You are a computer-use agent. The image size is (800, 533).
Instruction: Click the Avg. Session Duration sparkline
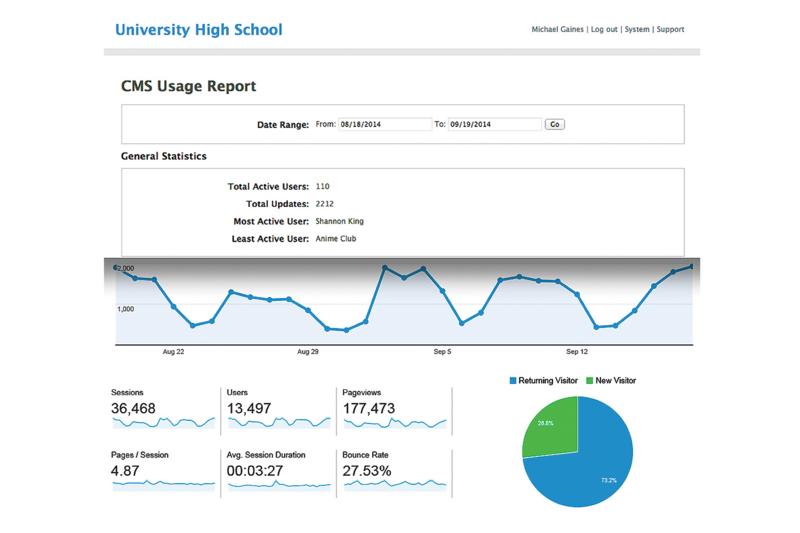pyautogui.click(x=279, y=485)
